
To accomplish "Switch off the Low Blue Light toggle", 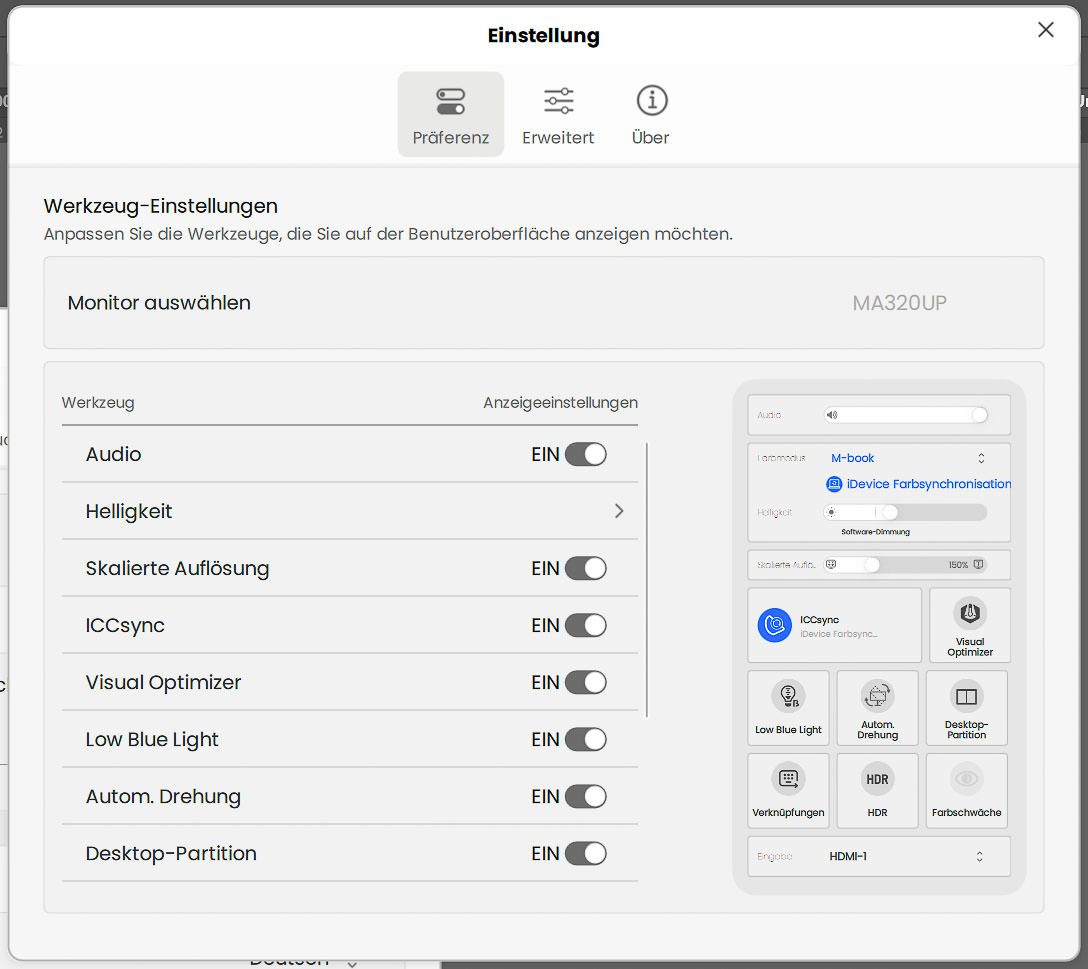I will (x=585, y=739).
